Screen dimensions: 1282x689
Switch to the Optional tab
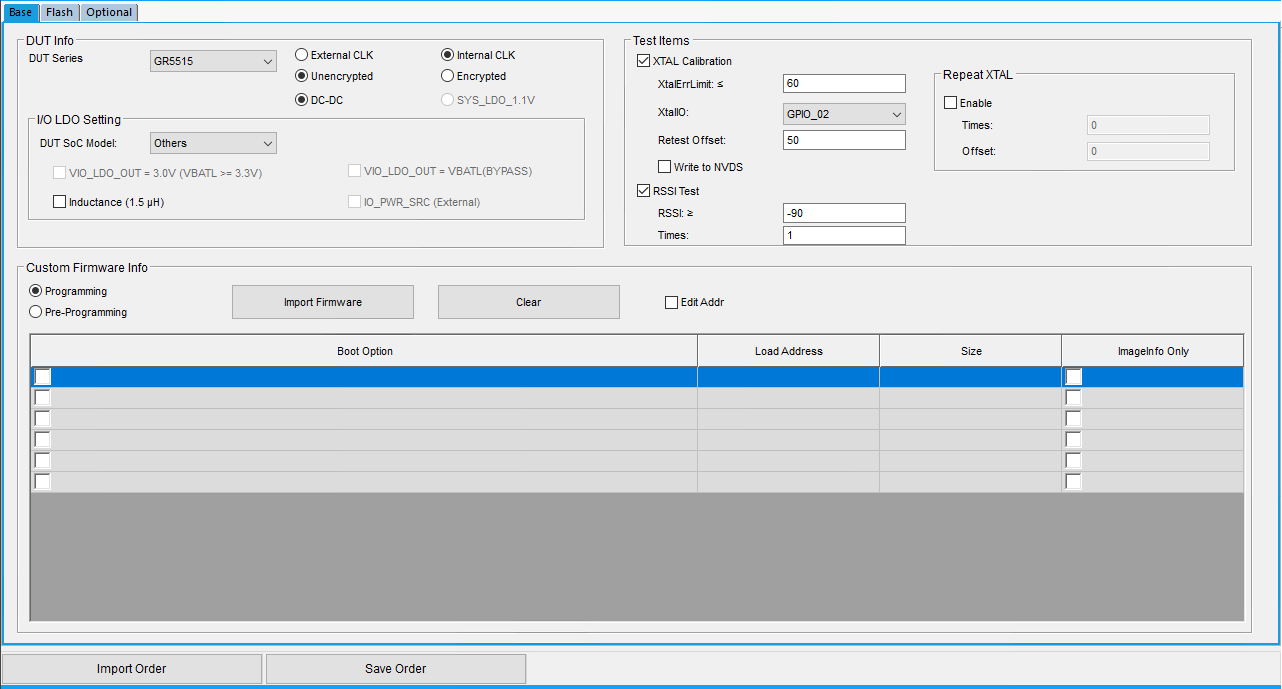(x=108, y=12)
